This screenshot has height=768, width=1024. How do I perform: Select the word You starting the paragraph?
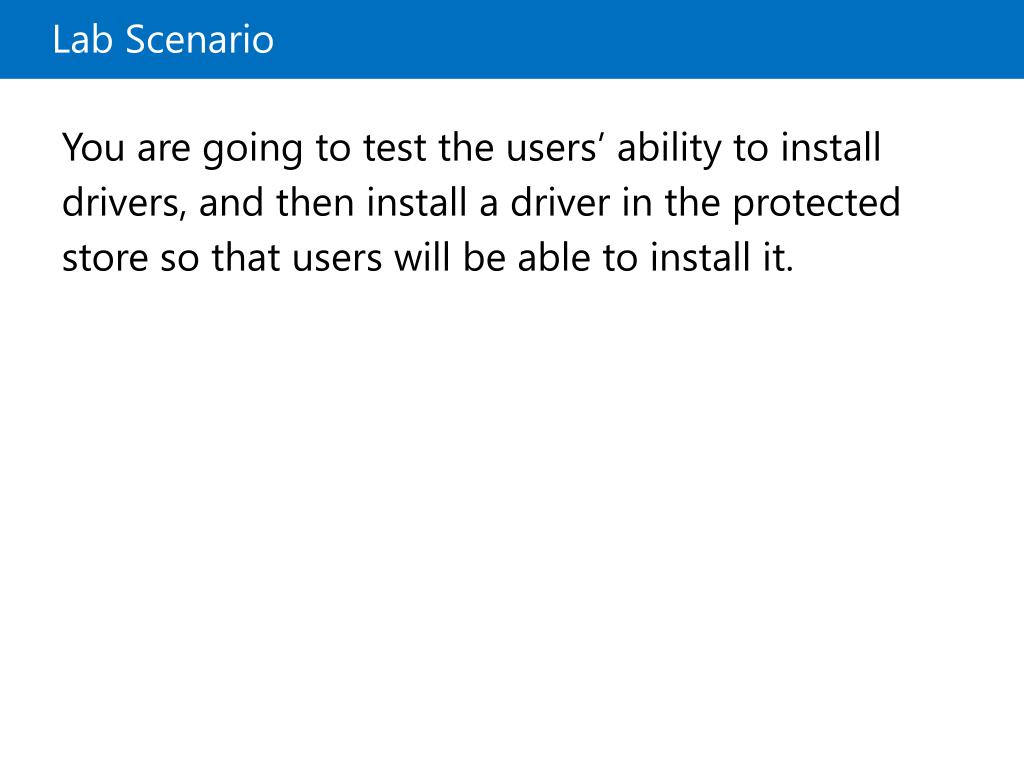coord(93,148)
